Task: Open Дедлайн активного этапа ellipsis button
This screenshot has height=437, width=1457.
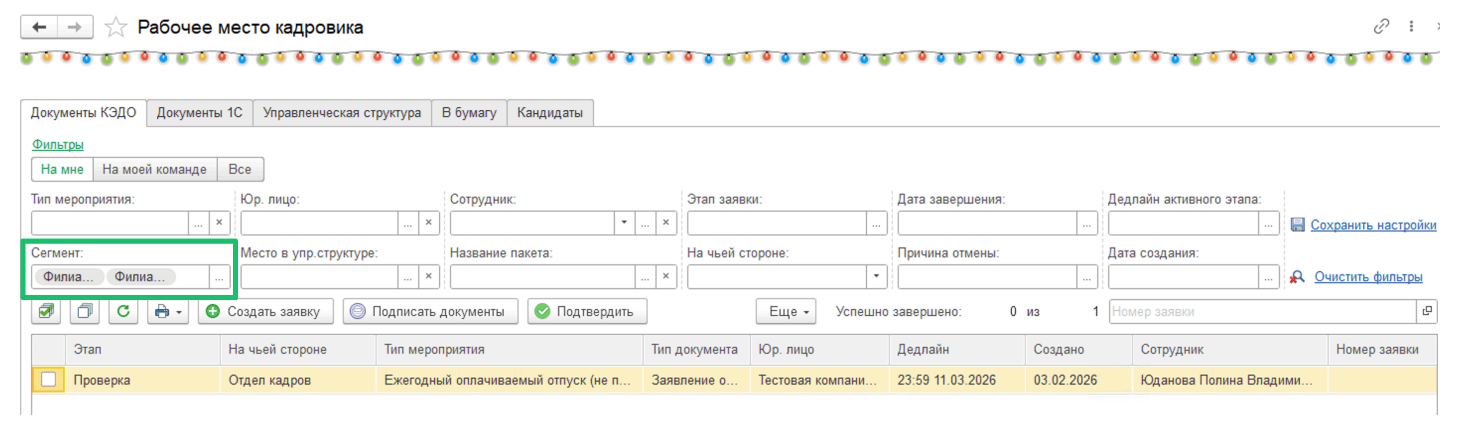Action: click(1269, 223)
